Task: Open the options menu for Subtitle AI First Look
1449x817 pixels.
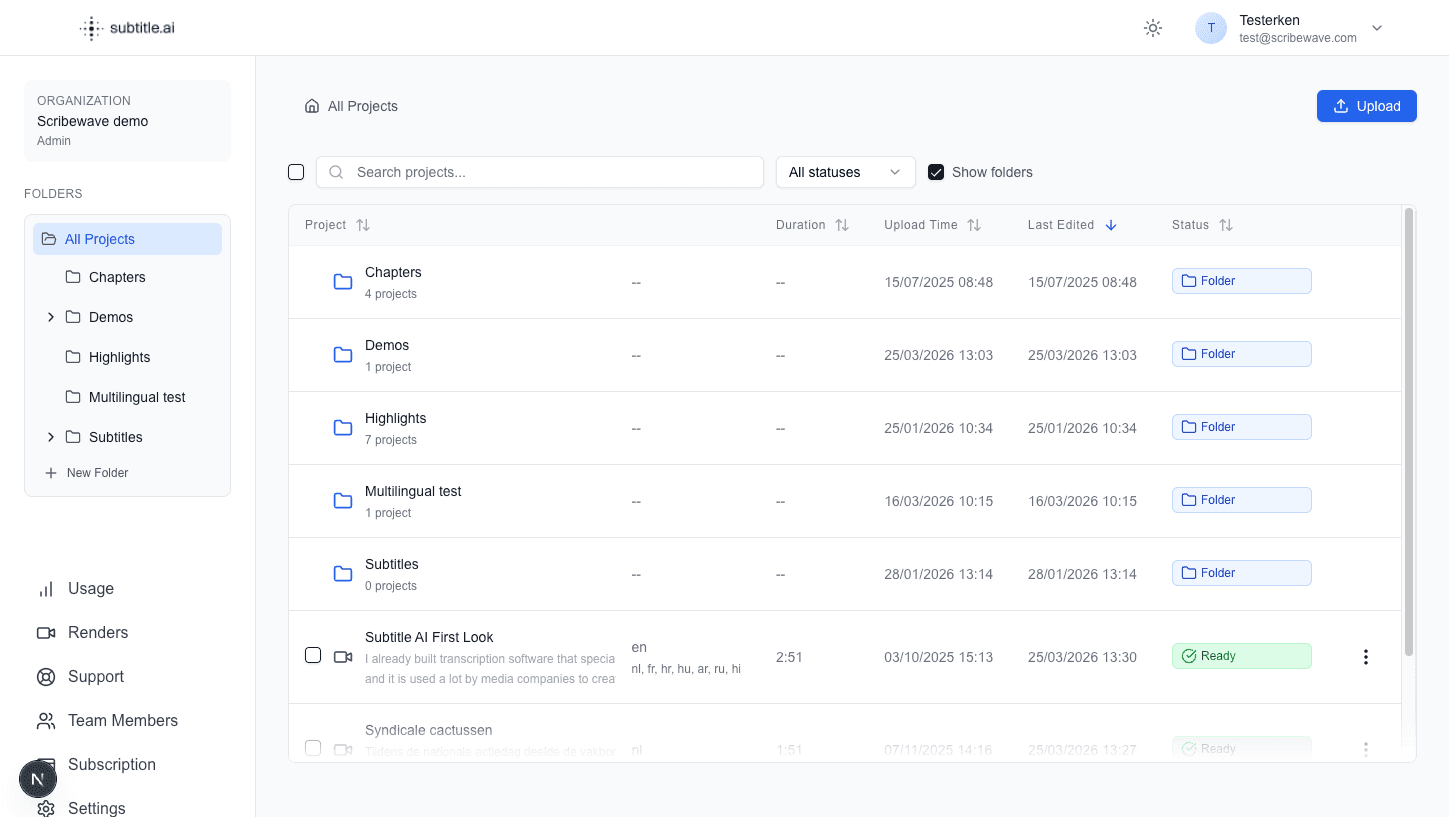Action: coord(1366,656)
